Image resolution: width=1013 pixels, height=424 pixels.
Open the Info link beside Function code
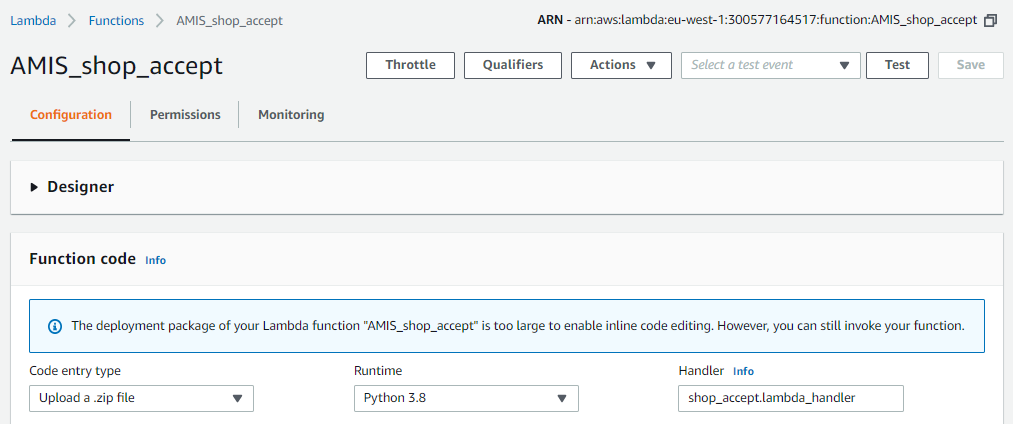(x=155, y=260)
